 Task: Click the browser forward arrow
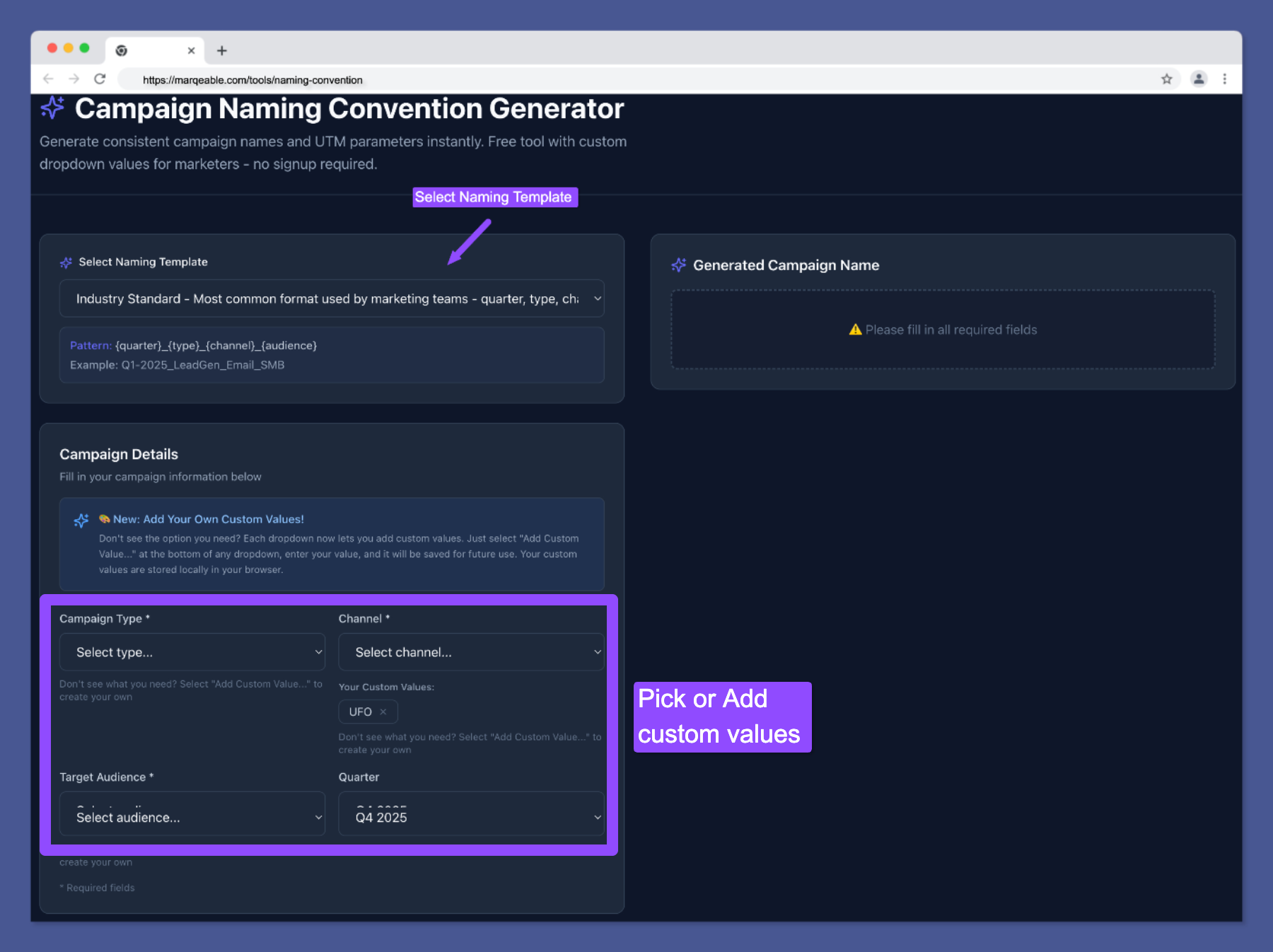pos(74,79)
